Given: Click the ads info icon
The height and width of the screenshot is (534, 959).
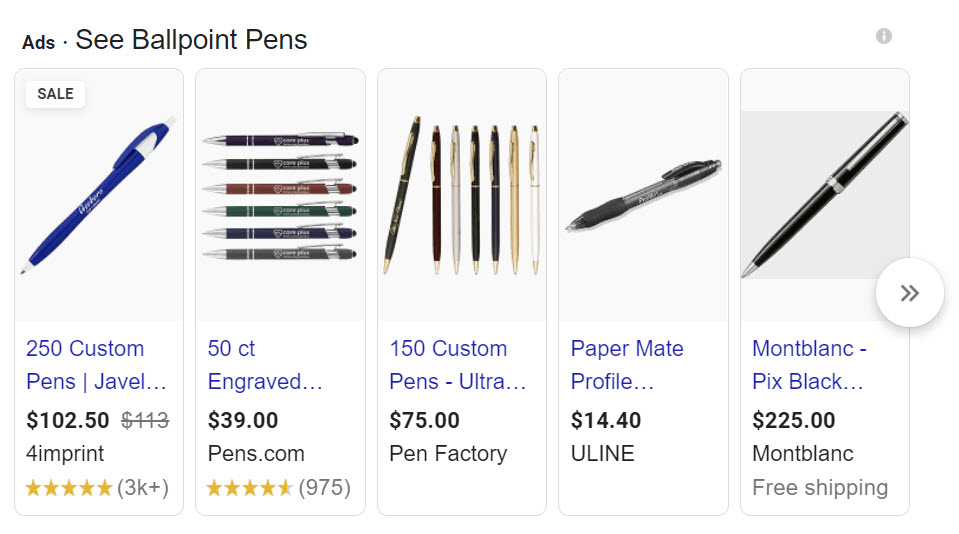Looking at the screenshot, I should coord(883,36).
